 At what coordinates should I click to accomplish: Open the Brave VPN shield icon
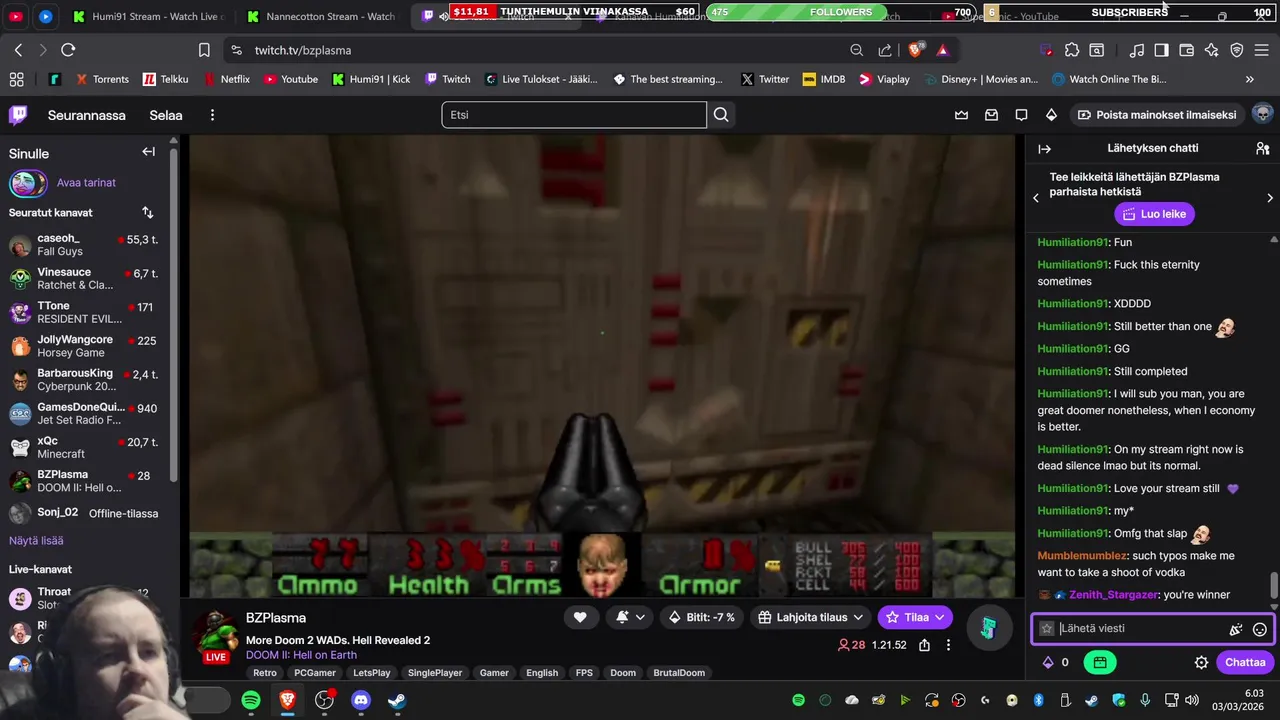1237,50
